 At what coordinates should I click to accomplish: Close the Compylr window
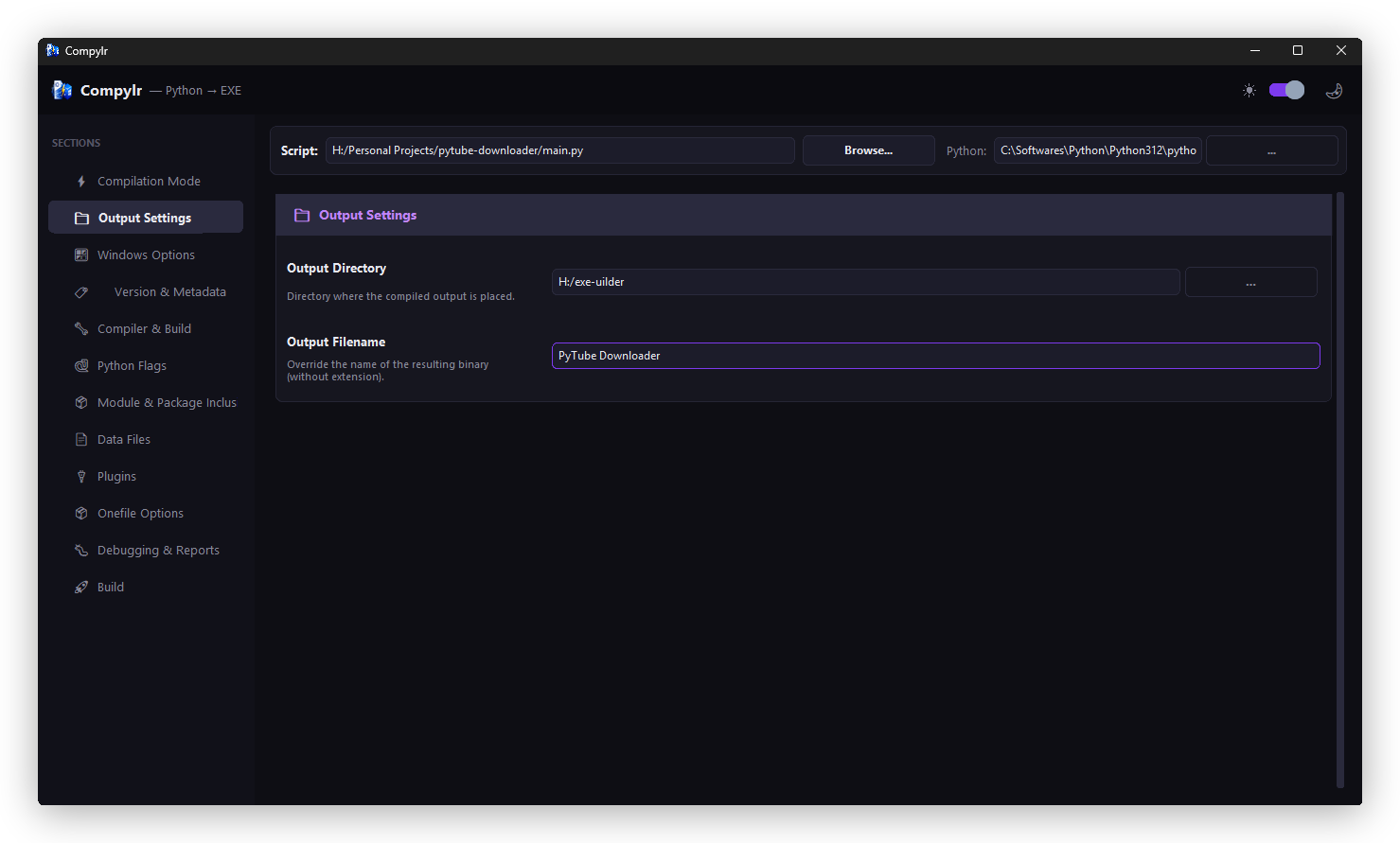tap(1341, 51)
